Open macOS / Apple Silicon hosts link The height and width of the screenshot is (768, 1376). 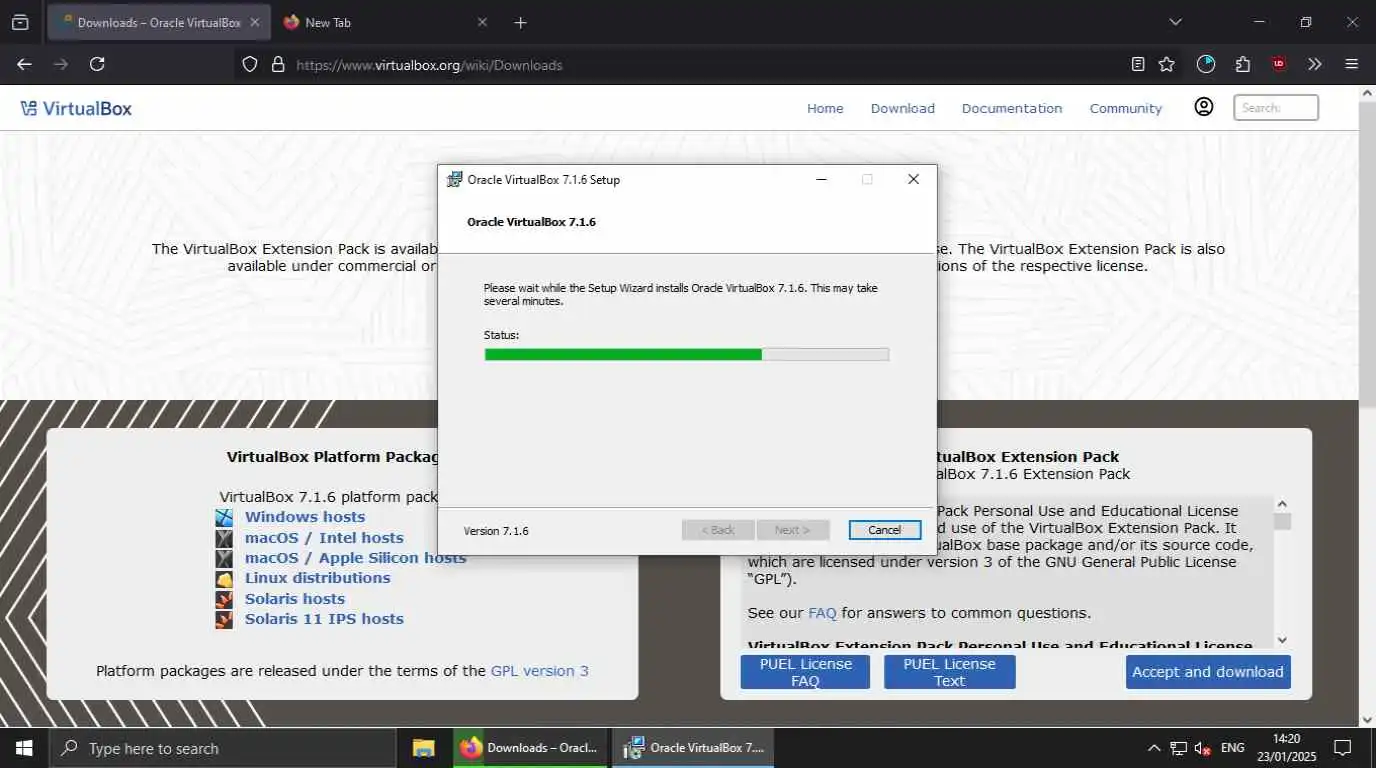(356, 558)
